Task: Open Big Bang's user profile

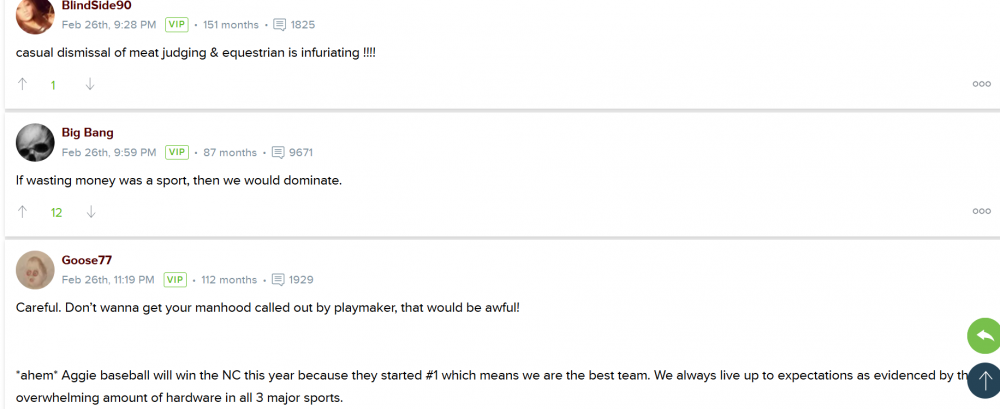Action: click(x=87, y=133)
